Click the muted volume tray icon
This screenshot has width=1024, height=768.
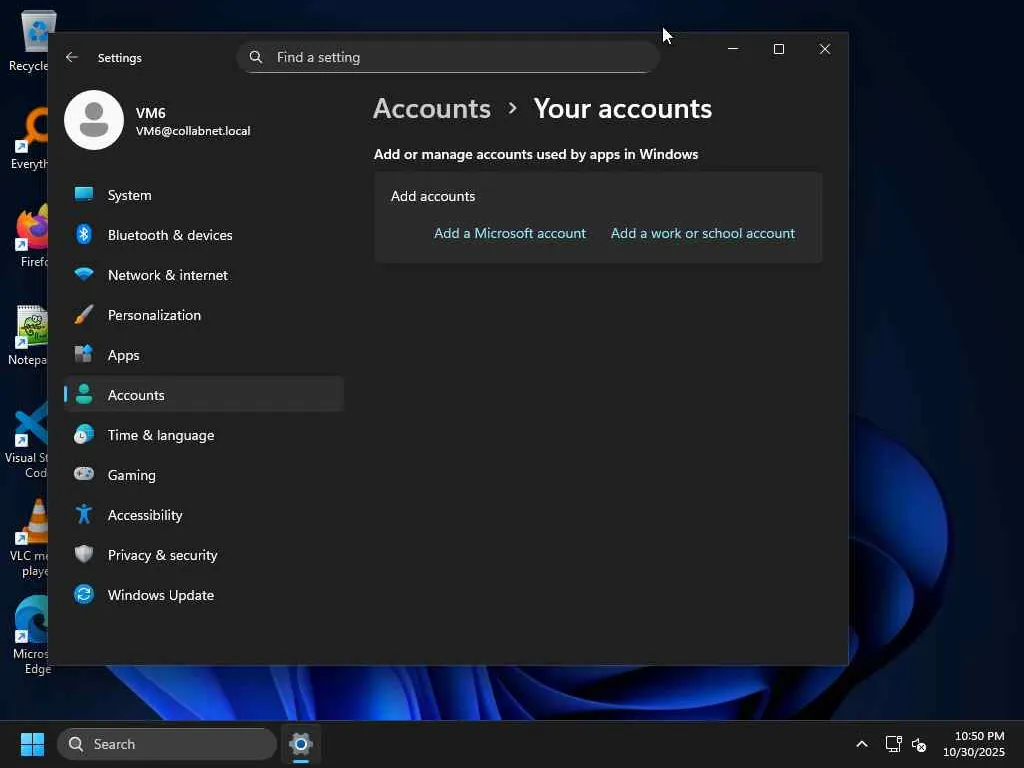(919, 744)
